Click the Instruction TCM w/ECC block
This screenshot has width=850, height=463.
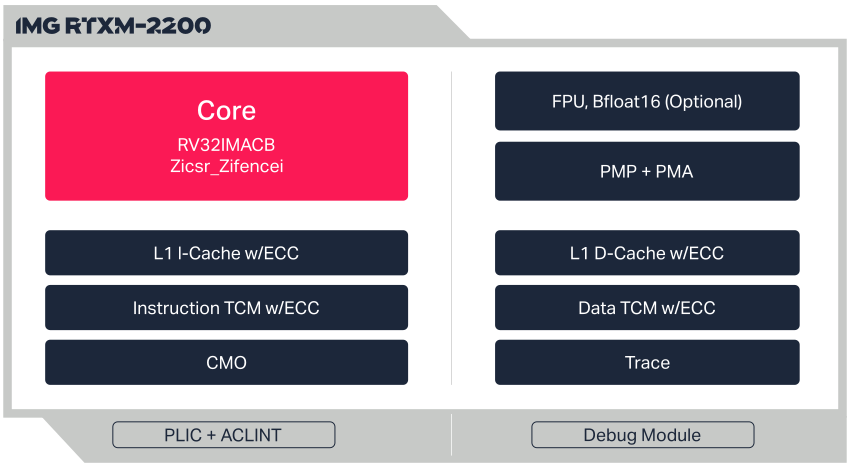(226, 308)
